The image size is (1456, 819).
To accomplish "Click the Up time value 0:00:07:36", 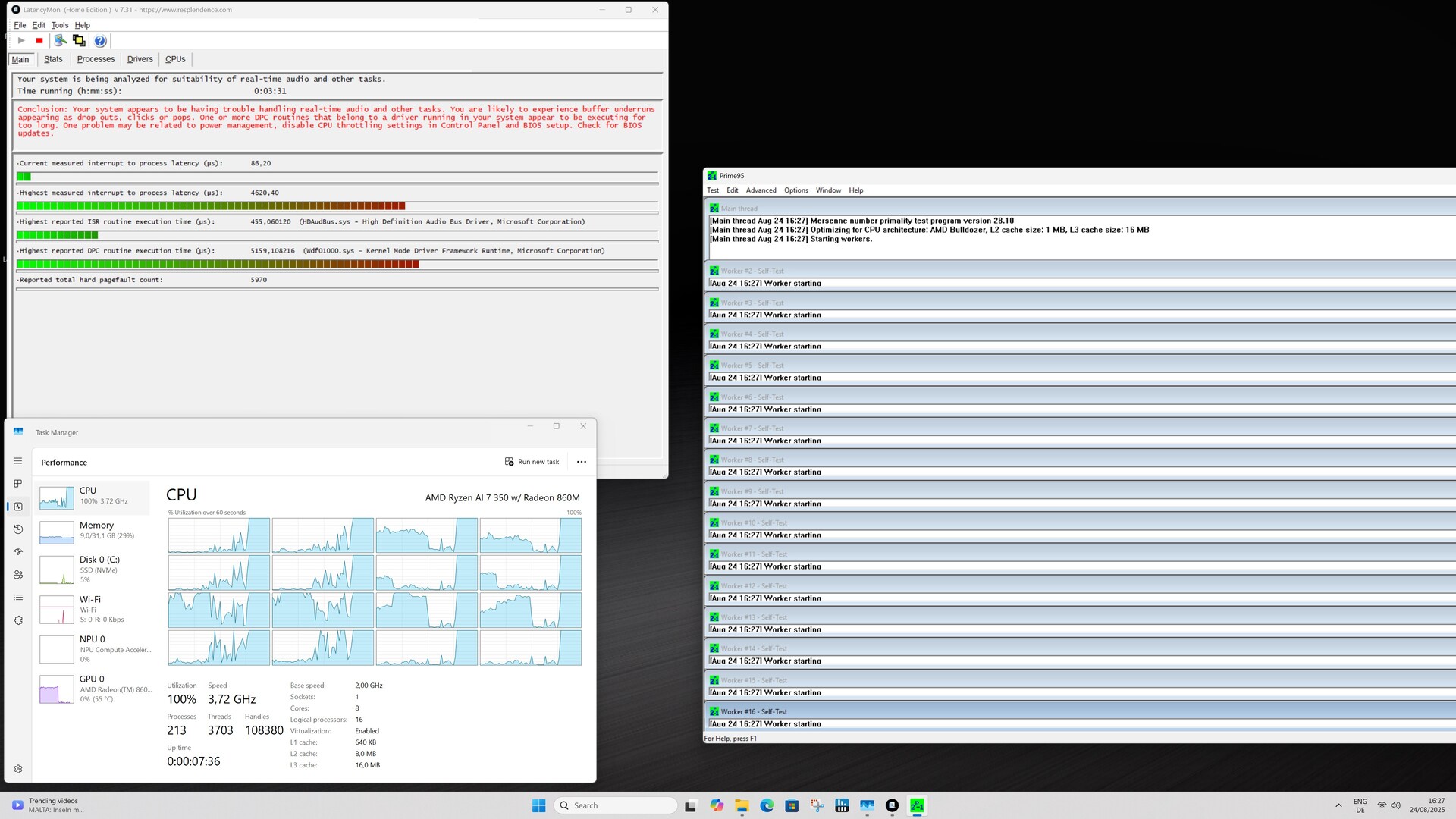I will 193,761.
